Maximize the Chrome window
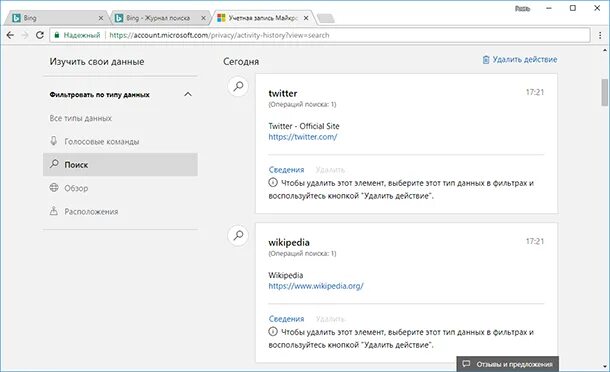 573,8
